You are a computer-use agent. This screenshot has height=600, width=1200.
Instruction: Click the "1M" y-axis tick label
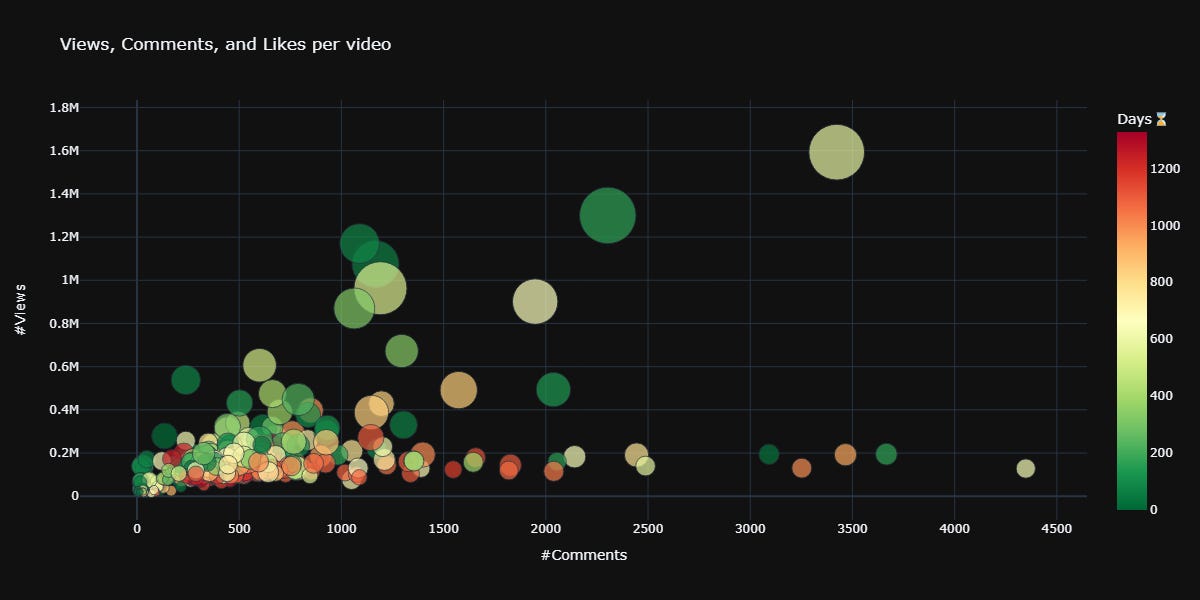pyautogui.click(x=70, y=280)
